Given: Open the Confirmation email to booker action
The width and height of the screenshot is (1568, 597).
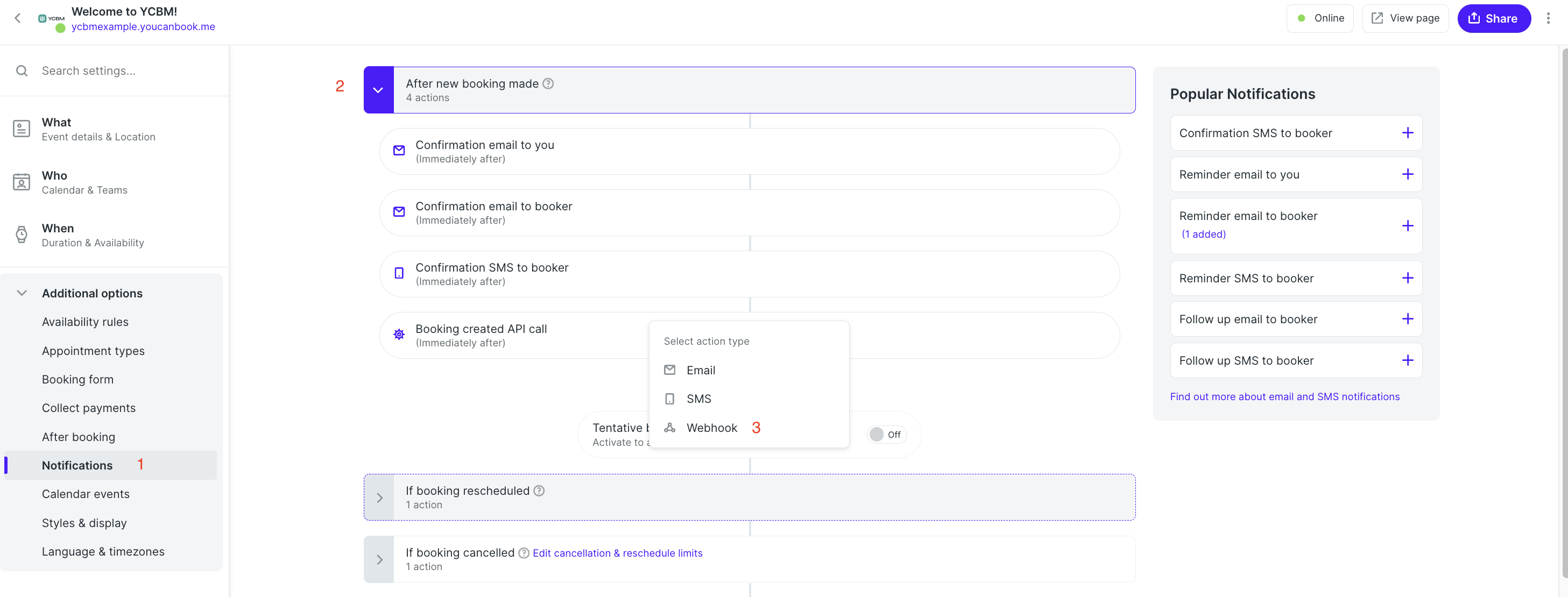Looking at the screenshot, I should coord(750,213).
